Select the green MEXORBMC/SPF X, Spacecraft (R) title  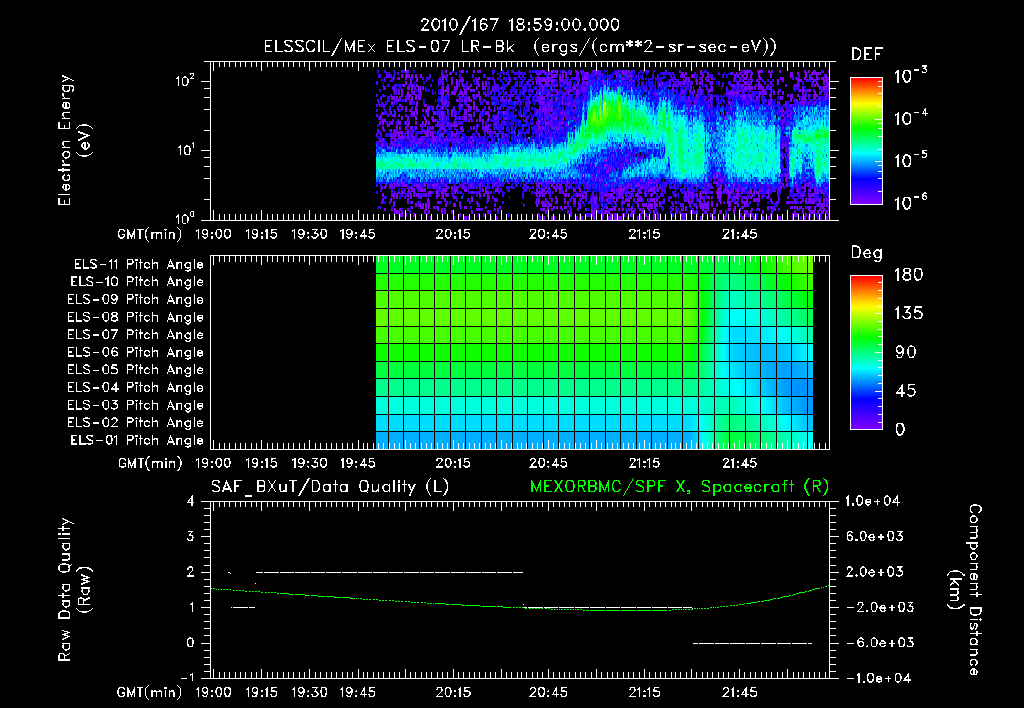(x=679, y=487)
